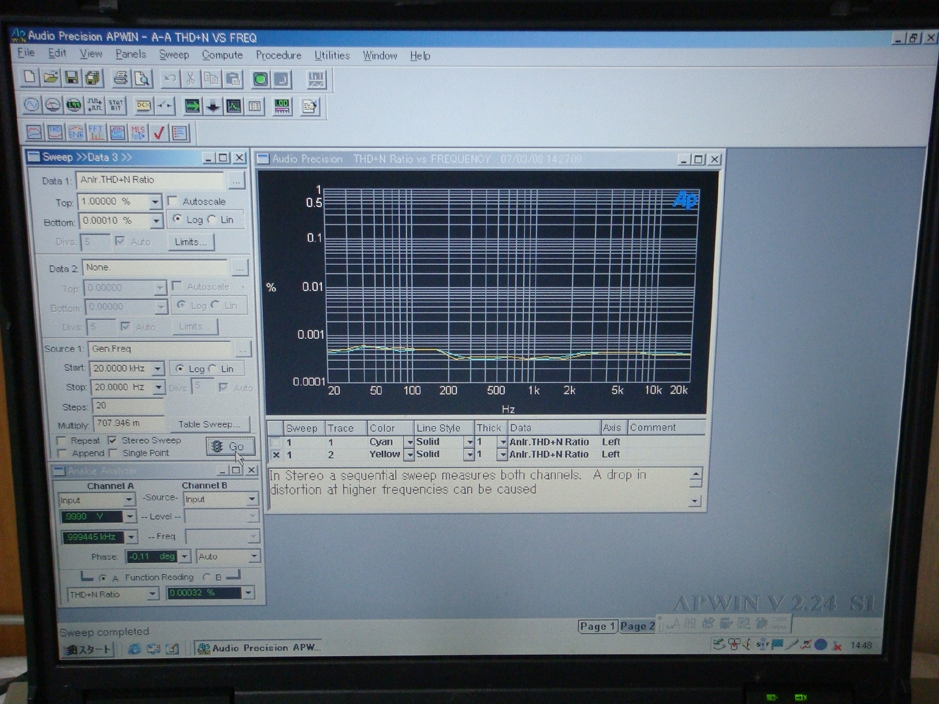Screen dimensions: 939x704
Task: Open Print Preview magnifier icon
Action: pos(141,79)
